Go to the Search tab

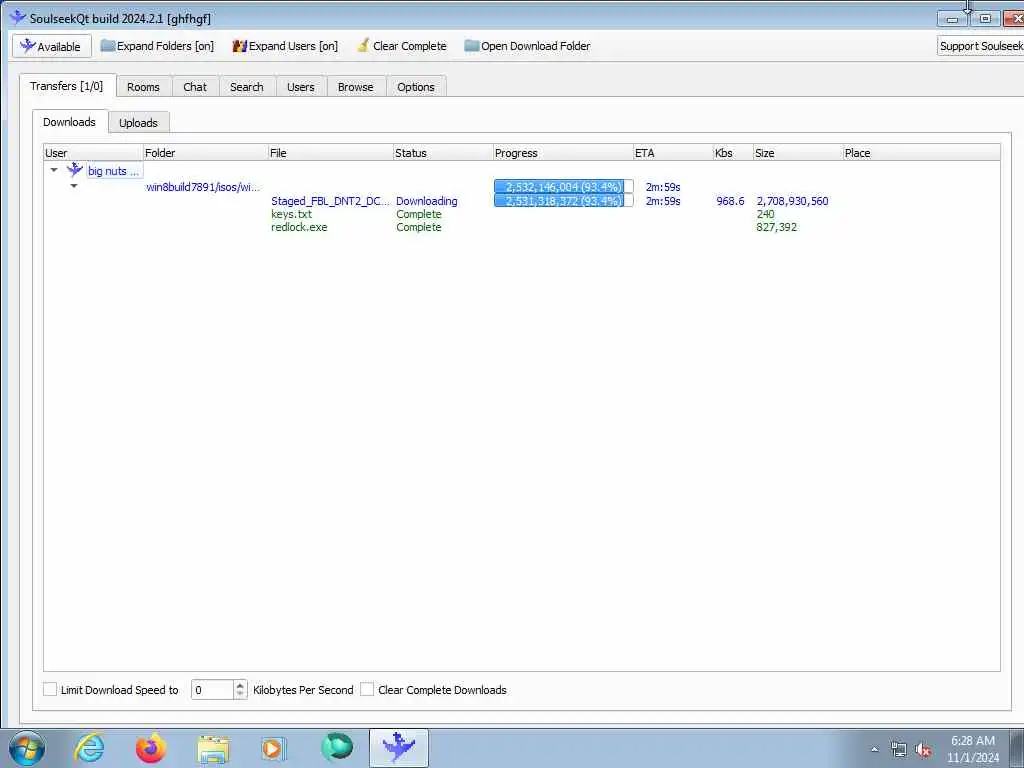pos(247,87)
